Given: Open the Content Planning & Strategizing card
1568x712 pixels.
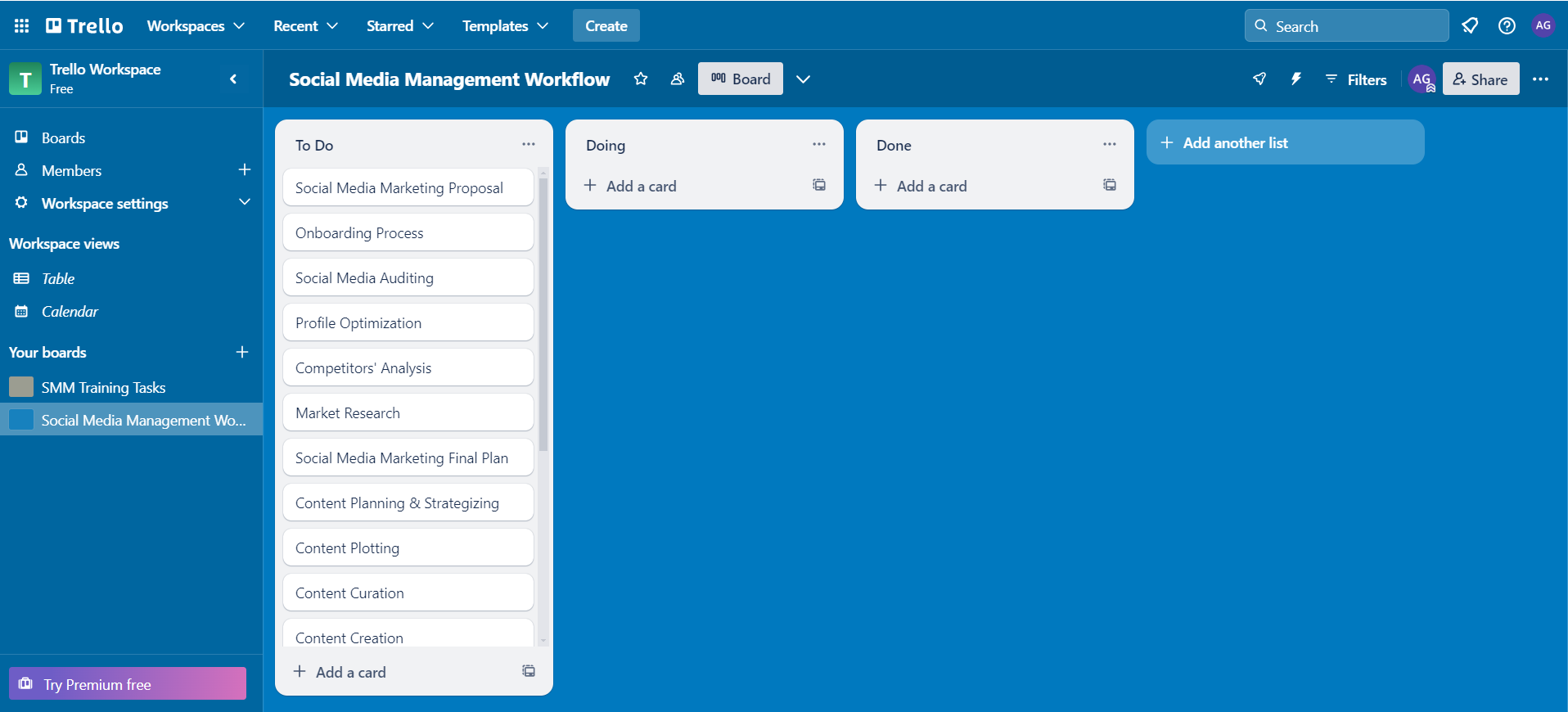Looking at the screenshot, I should 408,502.
